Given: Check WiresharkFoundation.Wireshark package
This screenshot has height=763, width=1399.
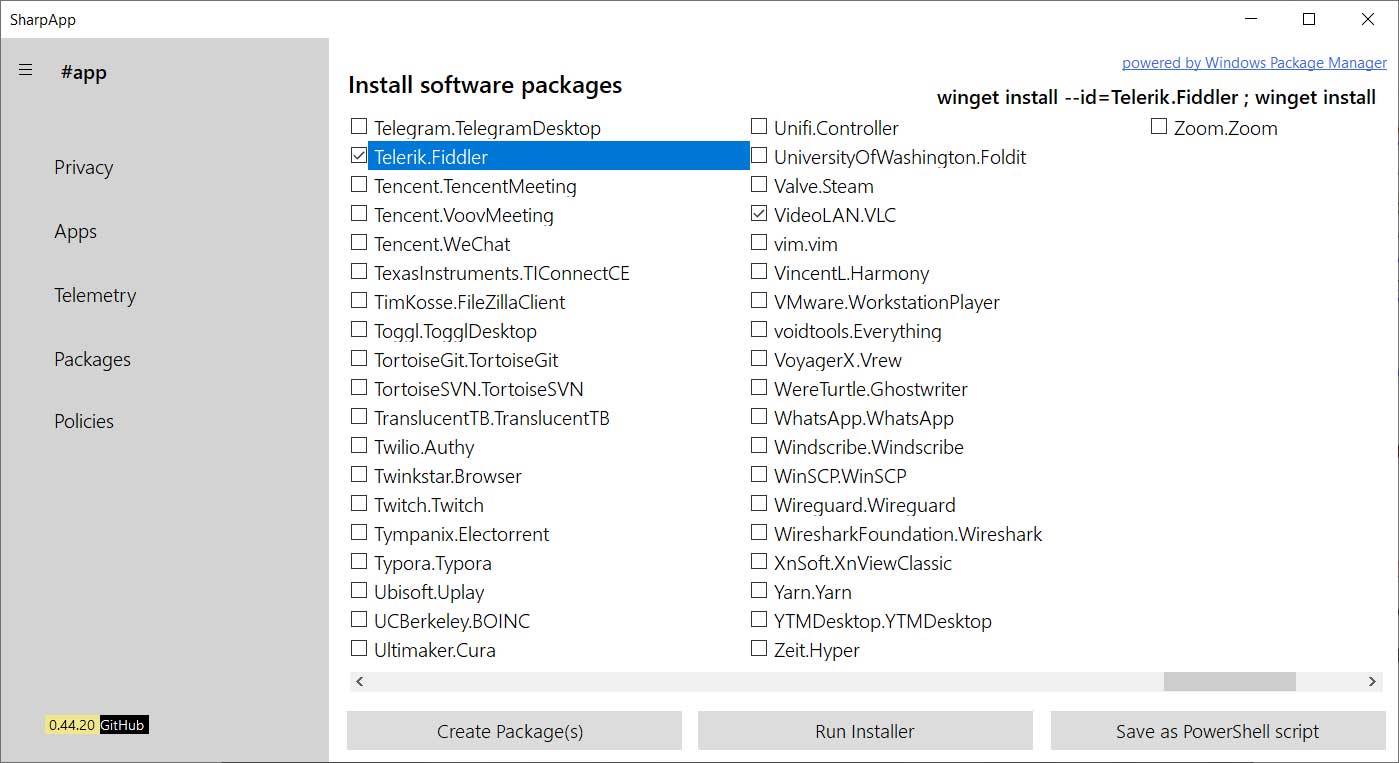Looking at the screenshot, I should [x=758, y=533].
